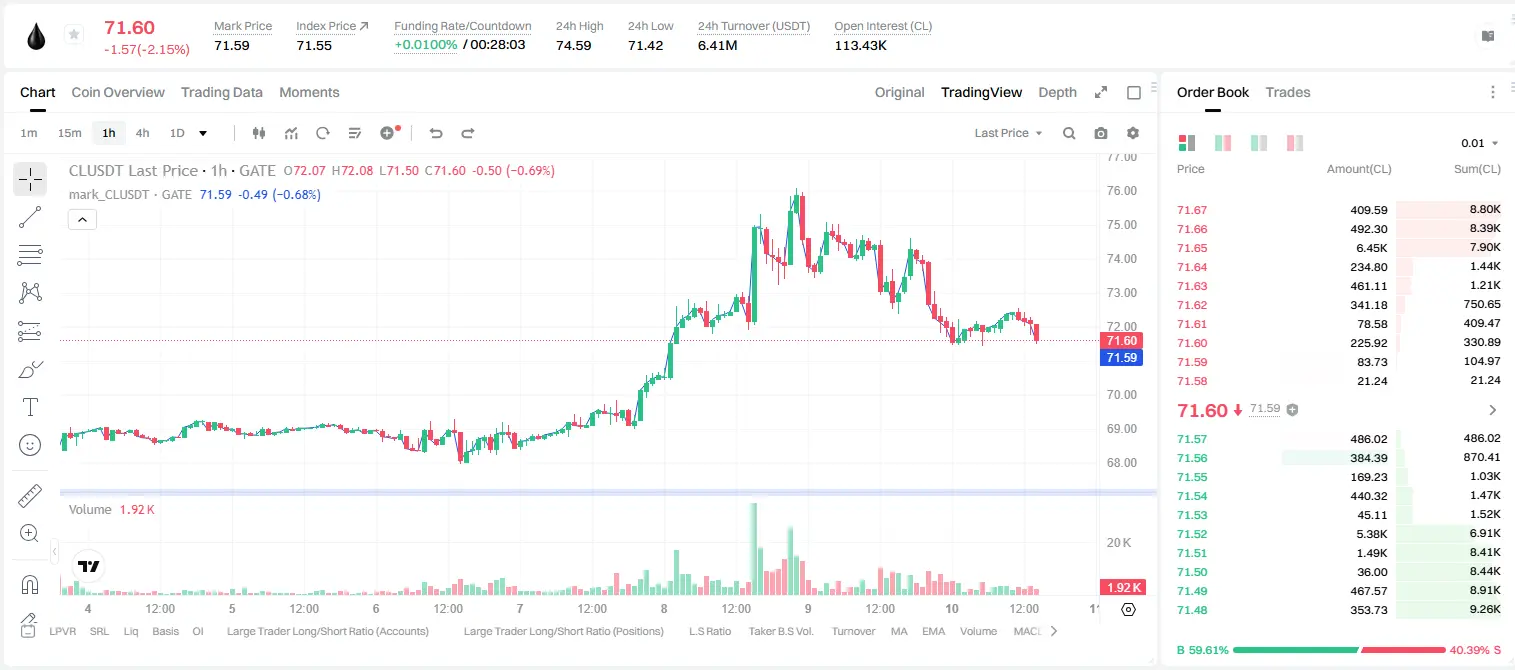
Task: Click the buy/sell ratio bar
Action: pyautogui.click(x=1339, y=649)
